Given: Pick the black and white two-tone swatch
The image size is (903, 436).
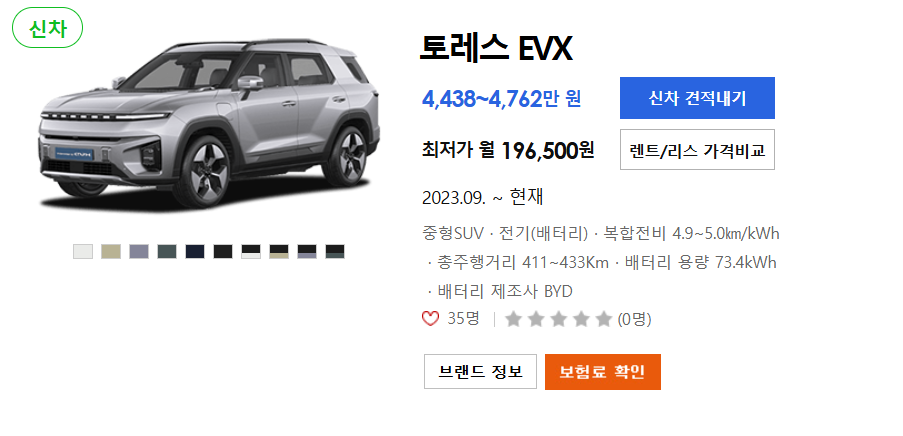Looking at the screenshot, I should [x=251, y=252].
